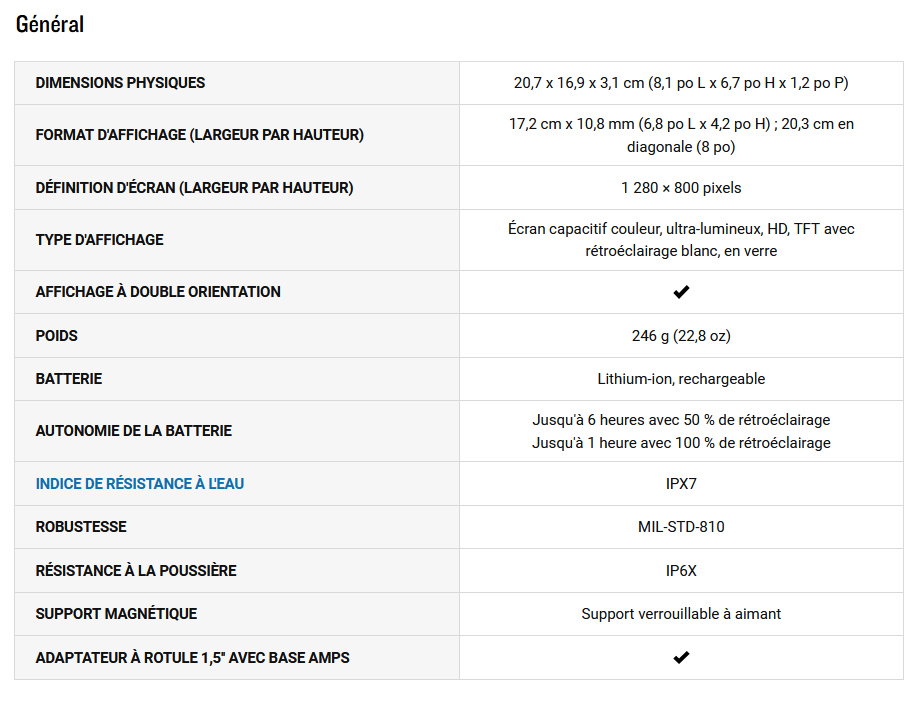Click the Batterie row label
917x705 pixels.
click(x=69, y=379)
